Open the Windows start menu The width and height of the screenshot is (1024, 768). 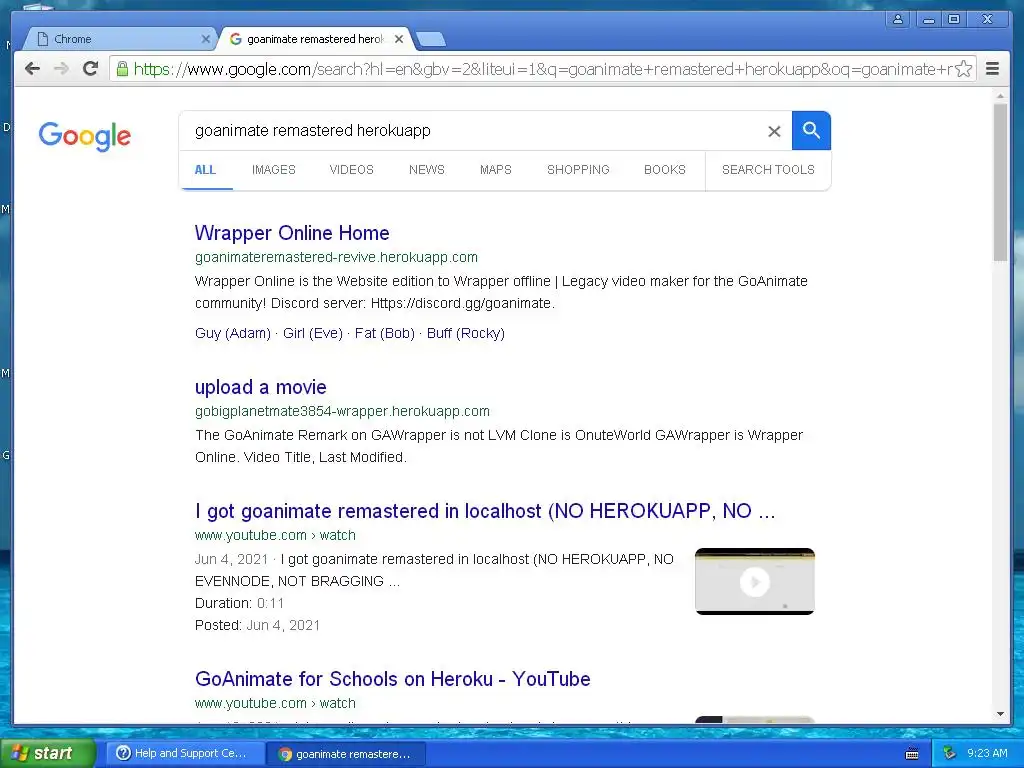47,753
